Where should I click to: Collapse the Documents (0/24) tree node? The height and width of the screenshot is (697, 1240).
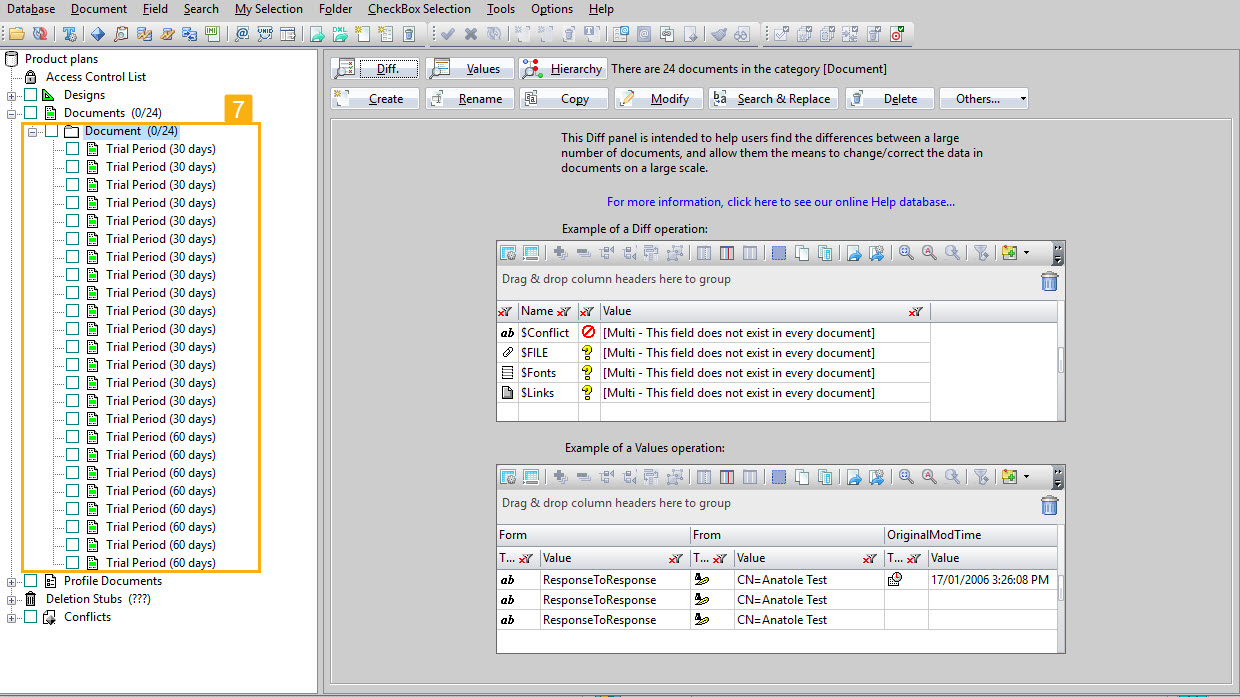coord(12,113)
